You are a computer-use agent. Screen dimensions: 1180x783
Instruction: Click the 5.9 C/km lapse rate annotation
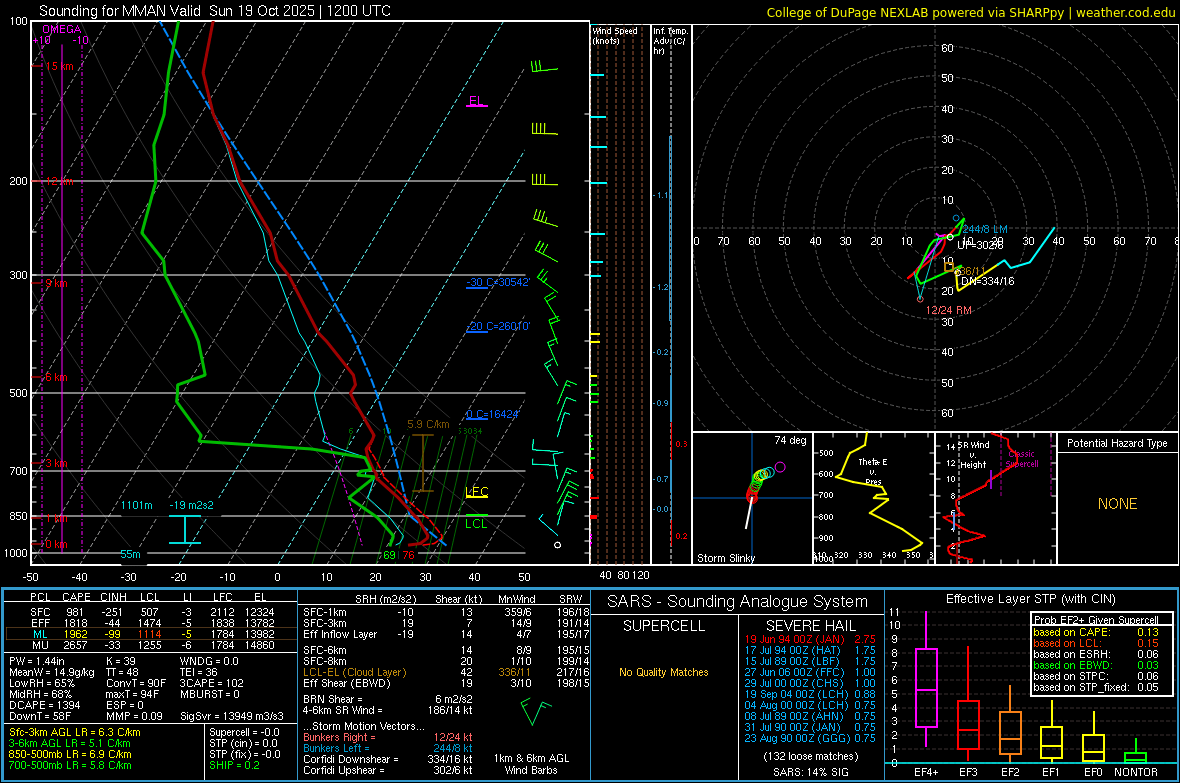click(x=428, y=424)
